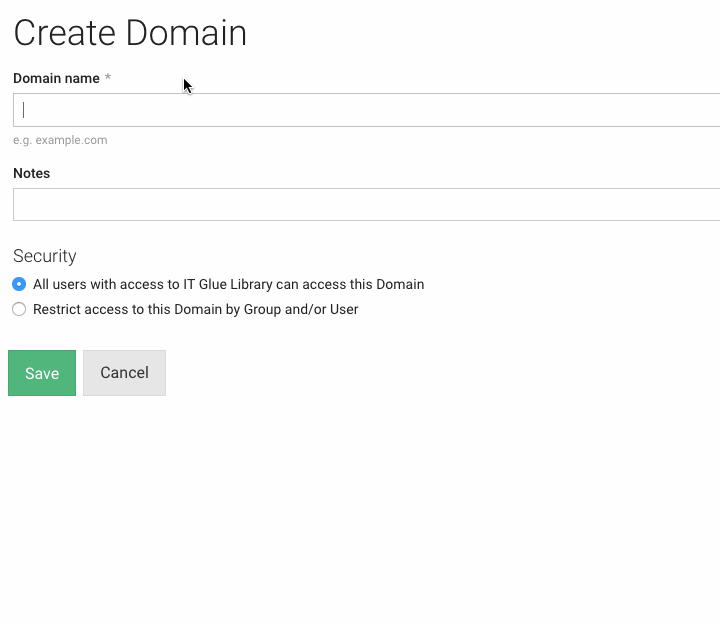Enable Restrict access by Group radio button
720x625 pixels.
[x=19, y=310]
